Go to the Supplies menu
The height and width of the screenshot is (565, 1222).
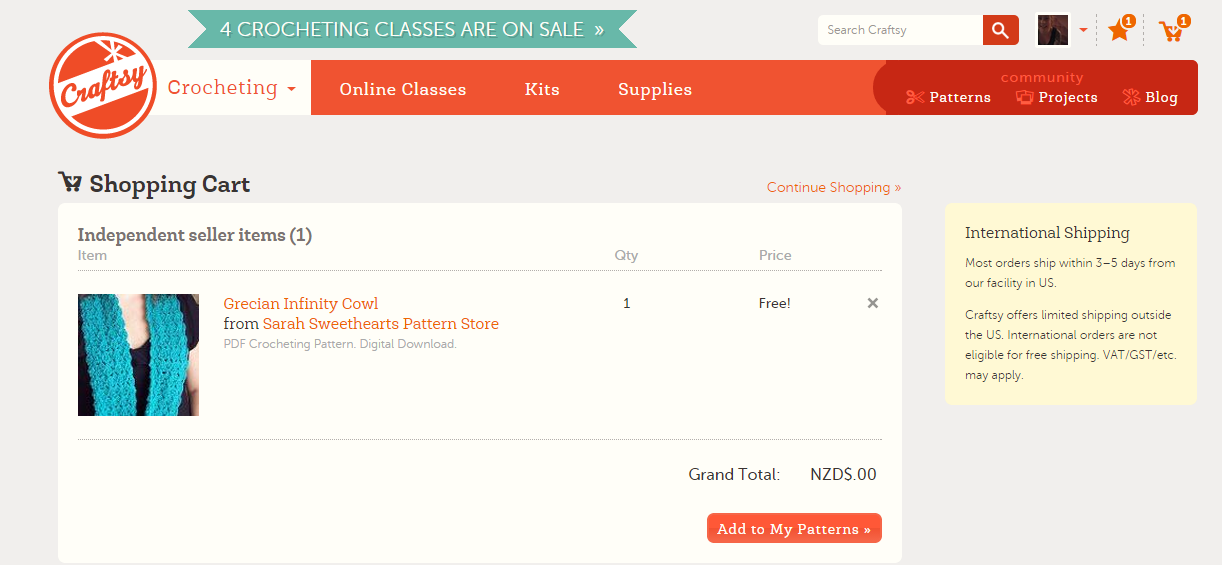pyautogui.click(x=655, y=89)
